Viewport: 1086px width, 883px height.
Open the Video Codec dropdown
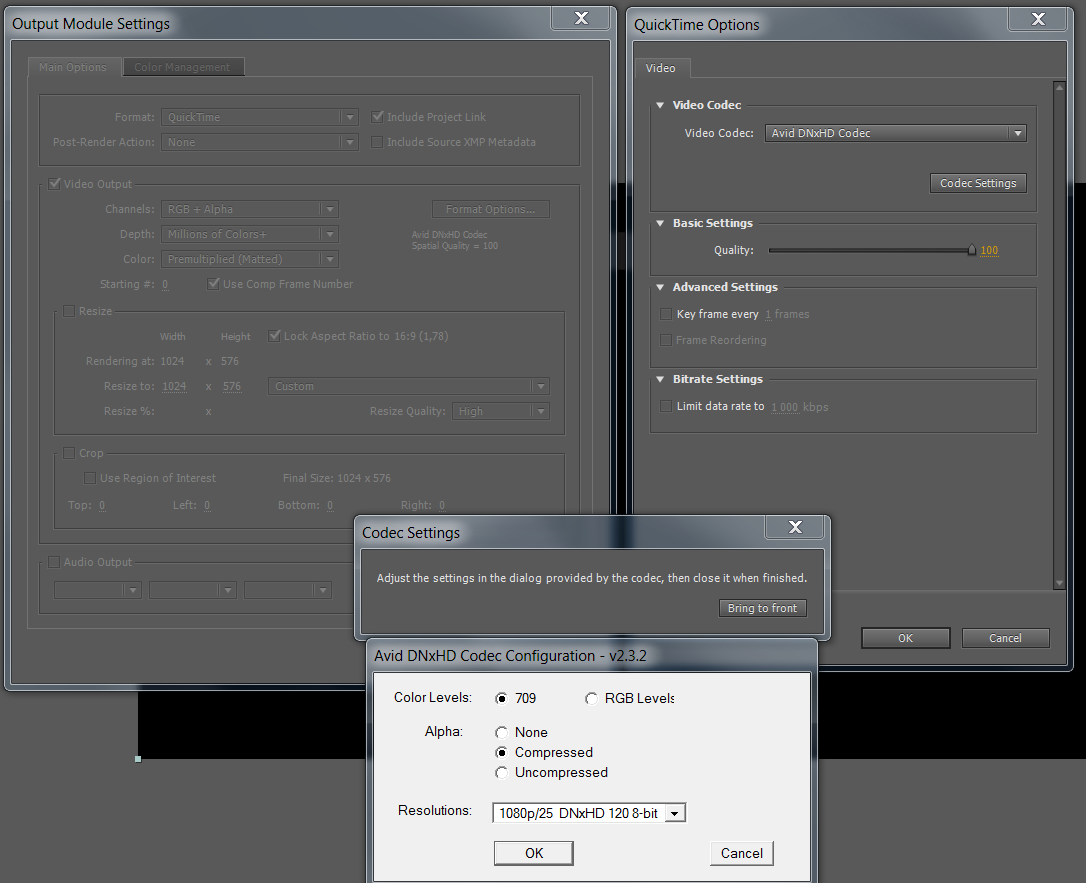coord(1017,133)
